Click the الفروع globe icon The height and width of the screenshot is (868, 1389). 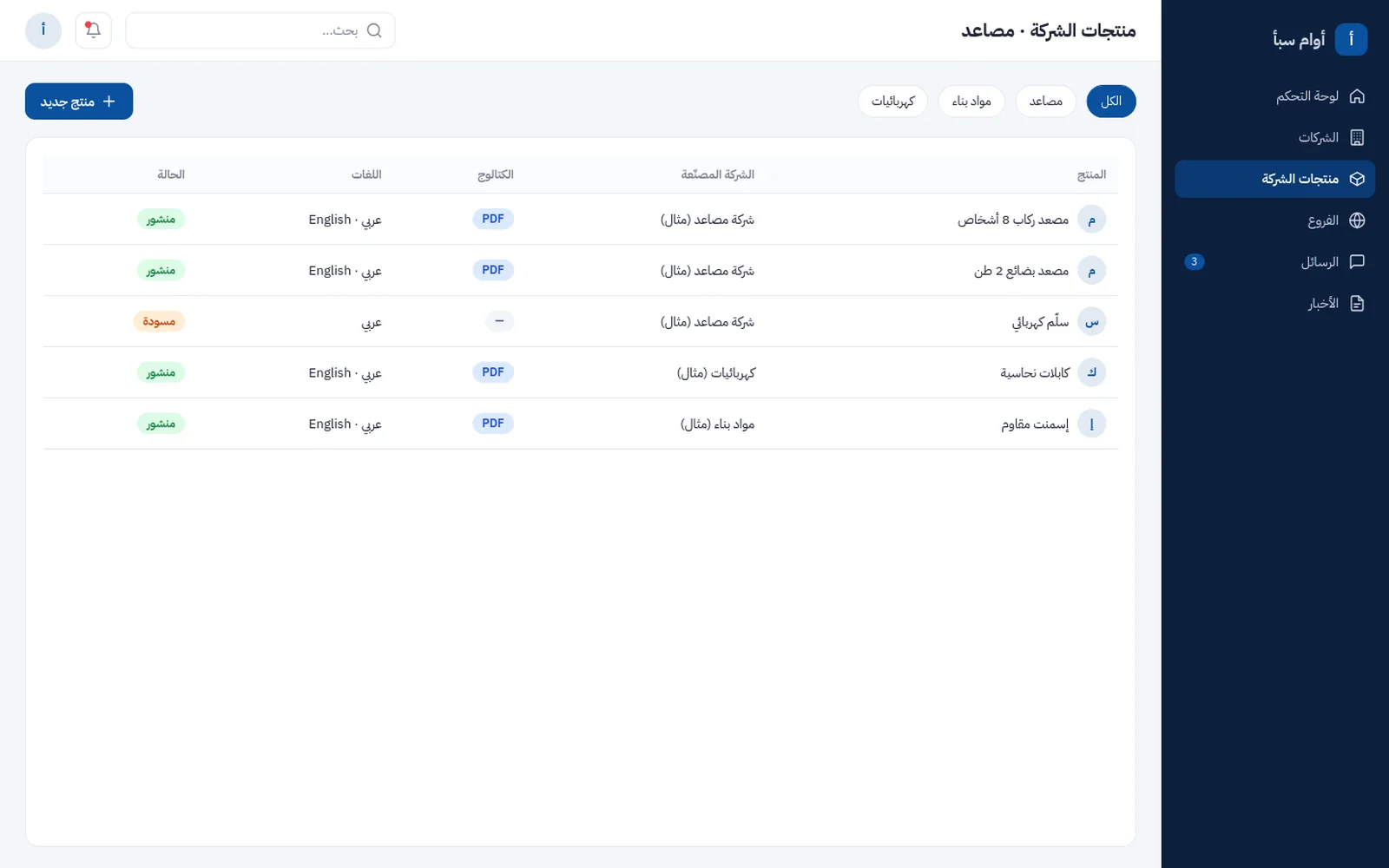(1357, 220)
